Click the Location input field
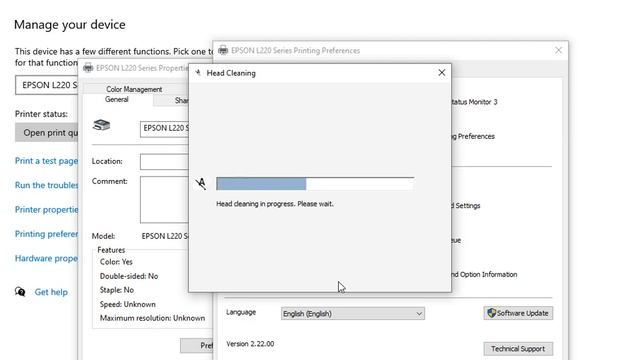The height and width of the screenshot is (360, 640). [x=164, y=162]
